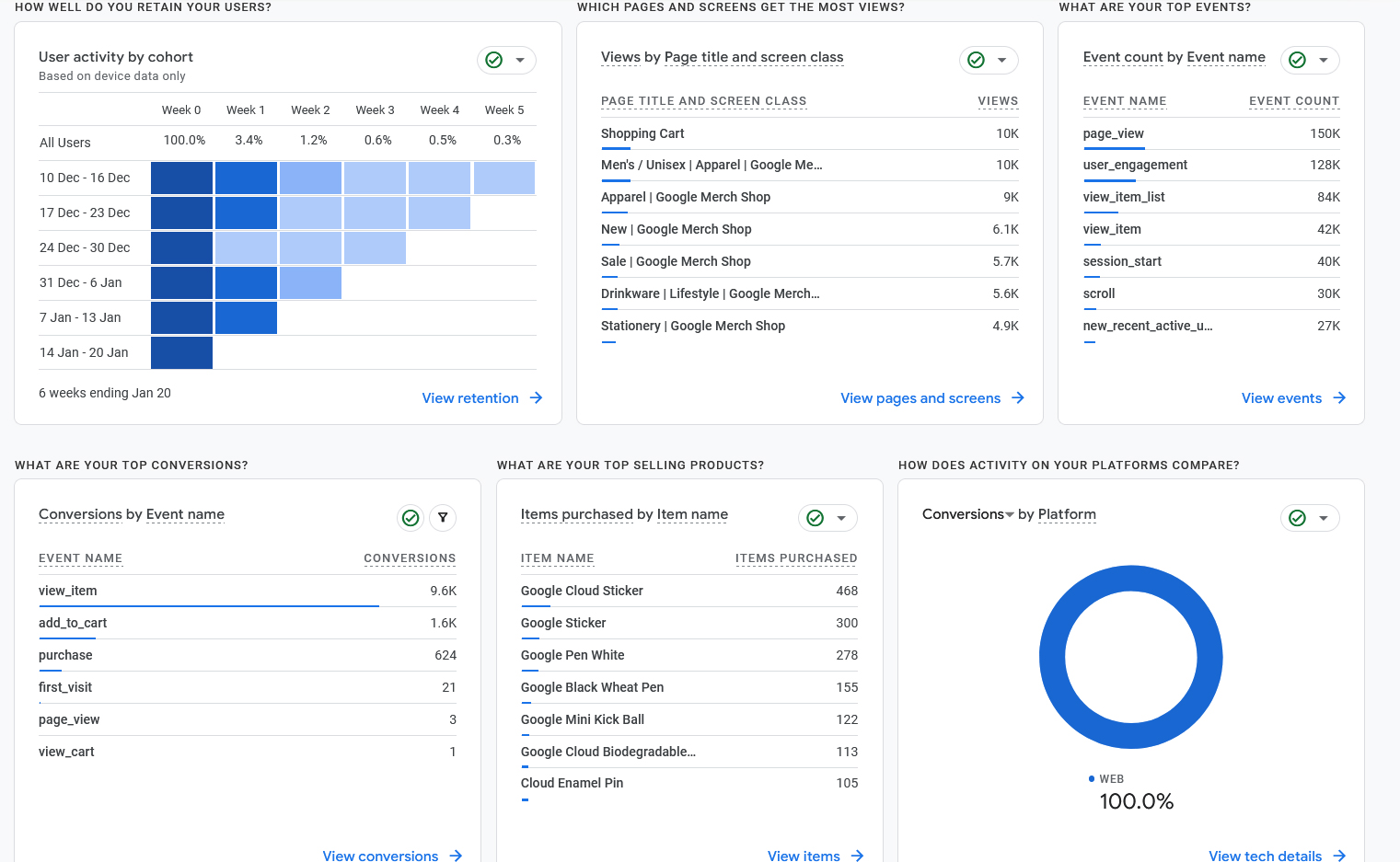Click the data quality badge on Views card

coord(976,60)
